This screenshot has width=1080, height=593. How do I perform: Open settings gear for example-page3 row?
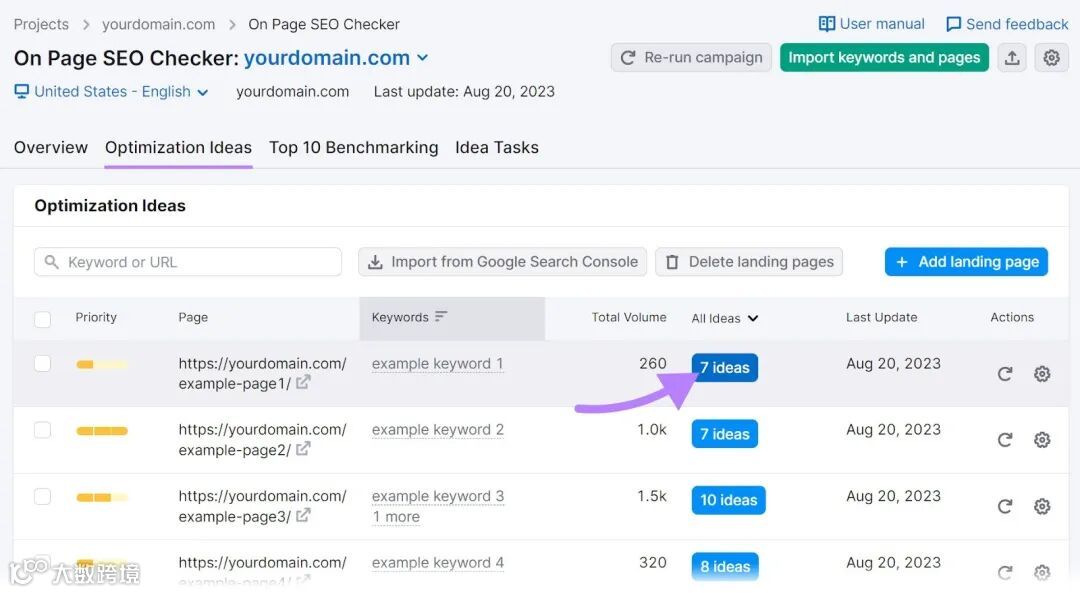coord(1042,506)
